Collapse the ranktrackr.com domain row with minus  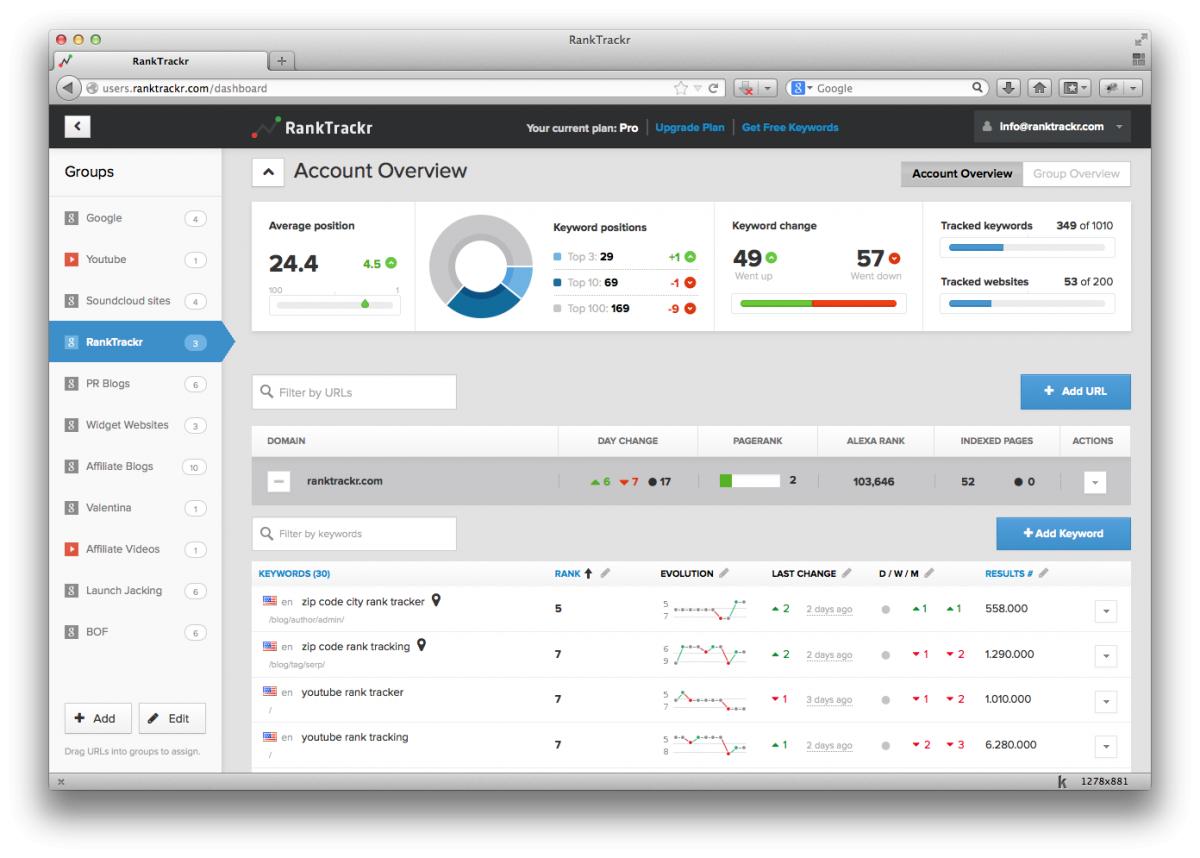[279, 481]
